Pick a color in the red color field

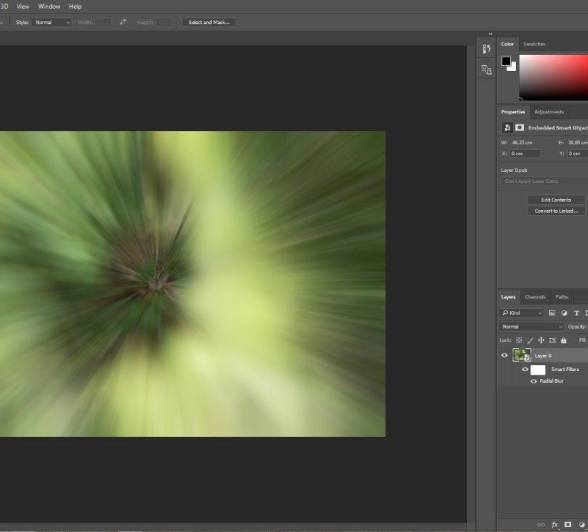tap(554, 77)
